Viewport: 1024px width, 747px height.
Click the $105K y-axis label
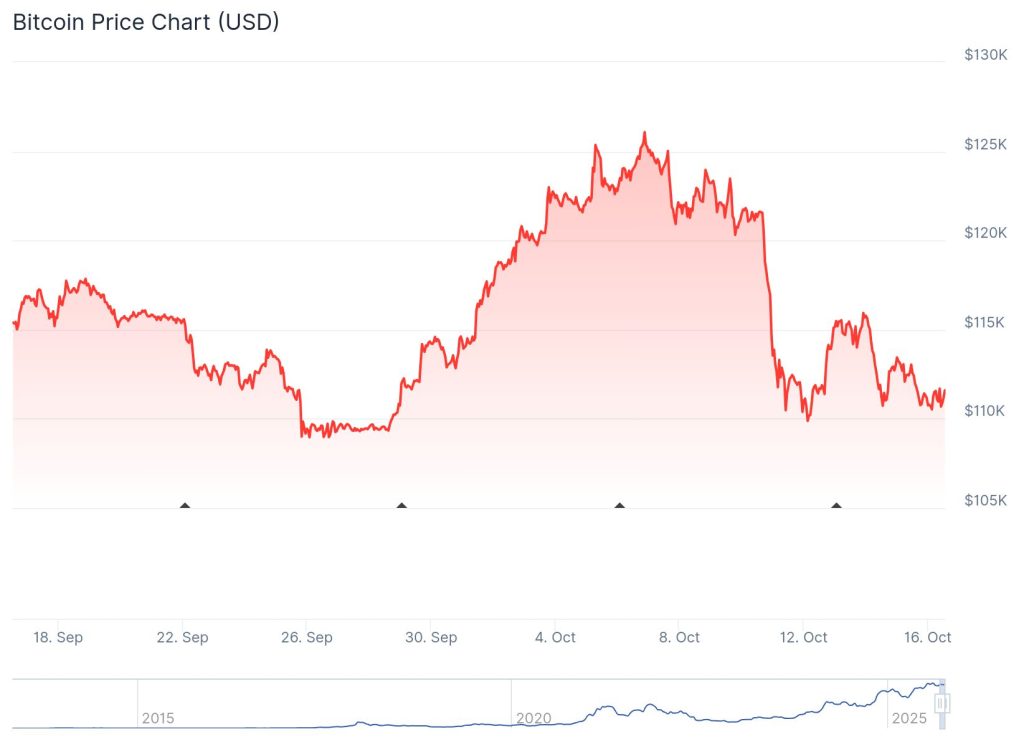pos(984,500)
